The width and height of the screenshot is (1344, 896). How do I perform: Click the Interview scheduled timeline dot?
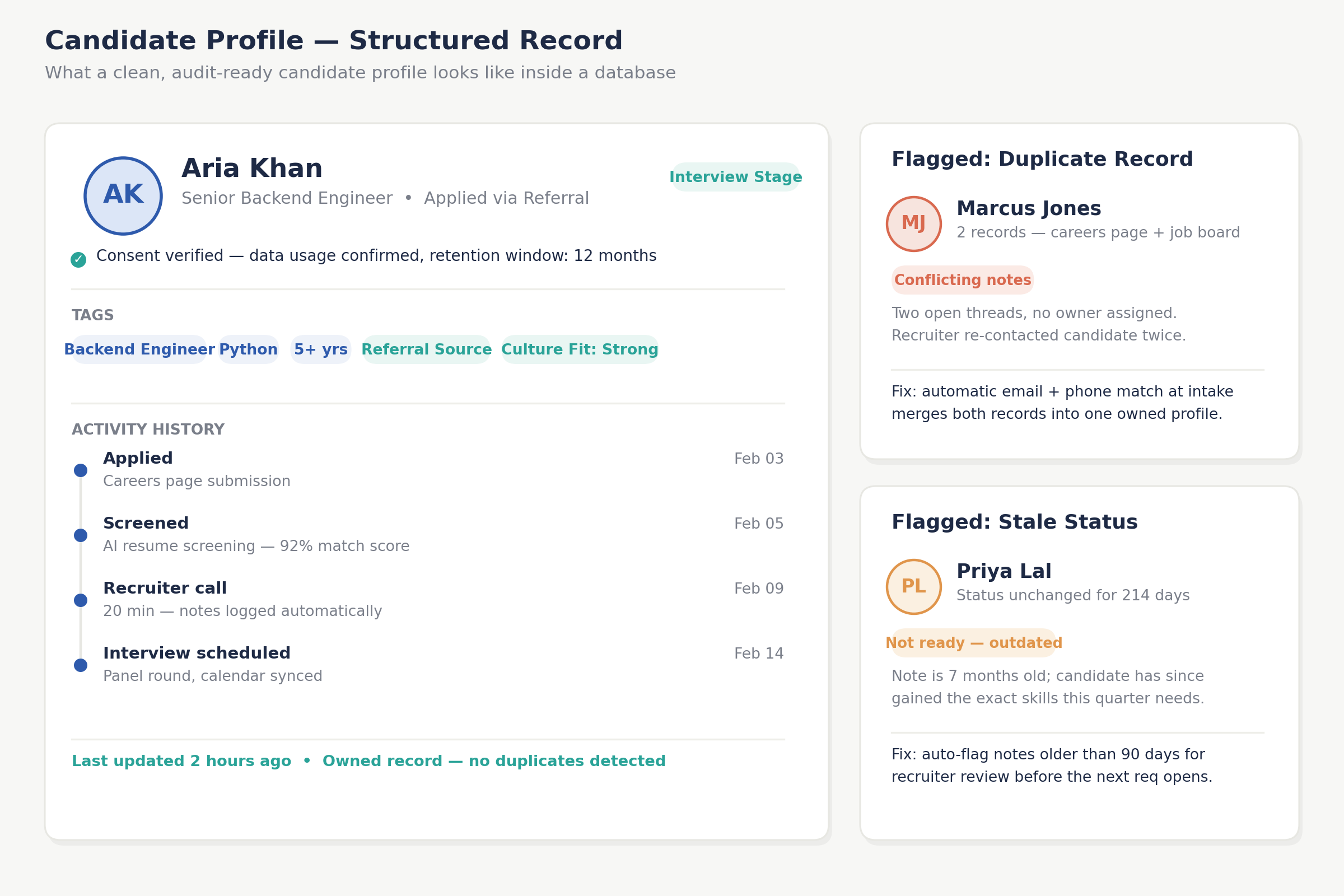tap(81, 665)
